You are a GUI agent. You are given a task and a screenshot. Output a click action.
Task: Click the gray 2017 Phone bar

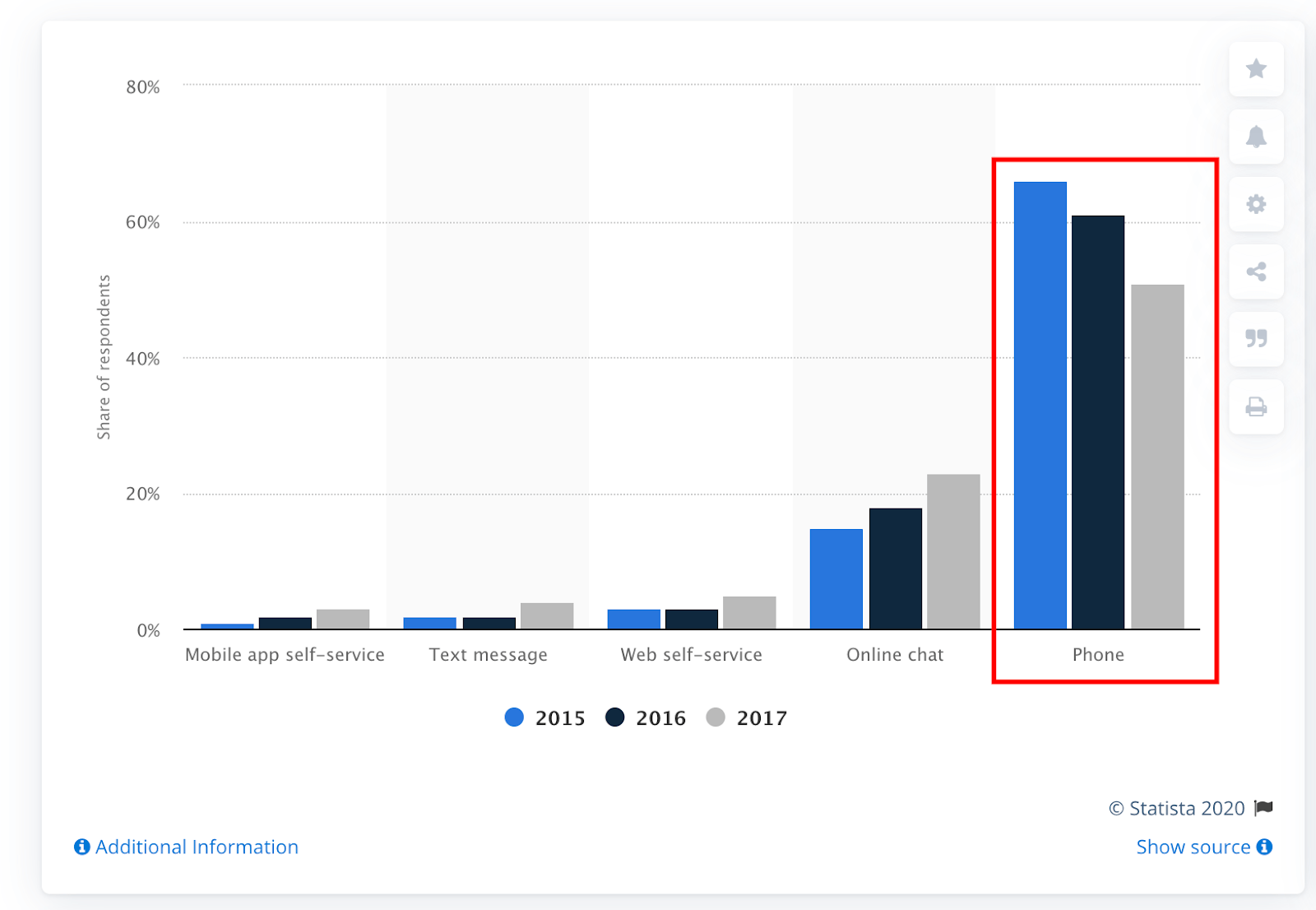pos(1157,457)
